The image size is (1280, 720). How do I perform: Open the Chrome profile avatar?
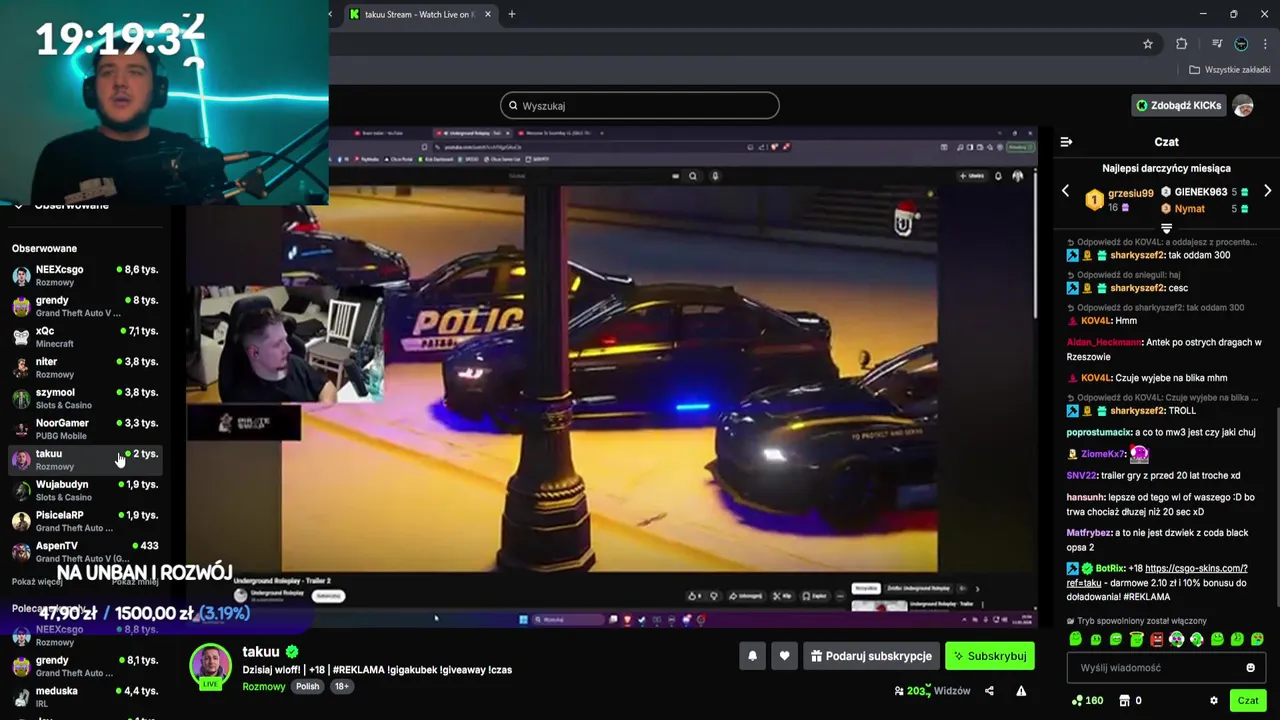(x=1241, y=44)
